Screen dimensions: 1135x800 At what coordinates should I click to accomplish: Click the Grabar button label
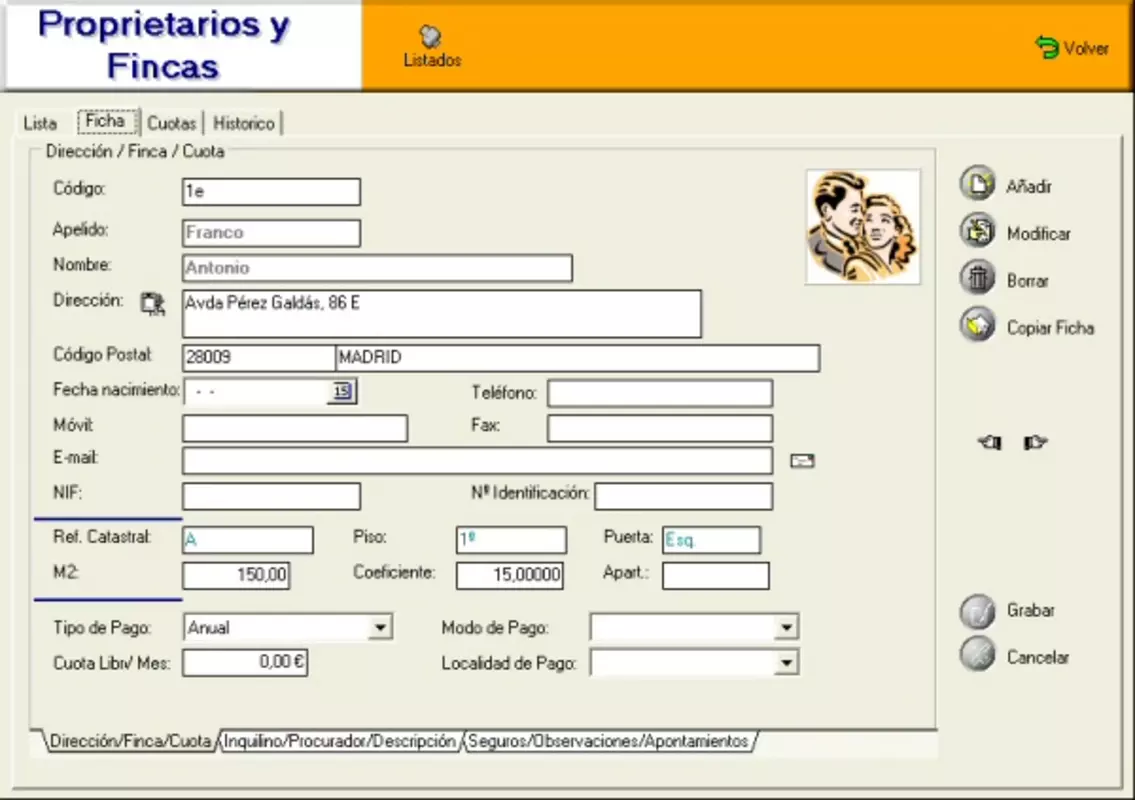(x=1031, y=610)
